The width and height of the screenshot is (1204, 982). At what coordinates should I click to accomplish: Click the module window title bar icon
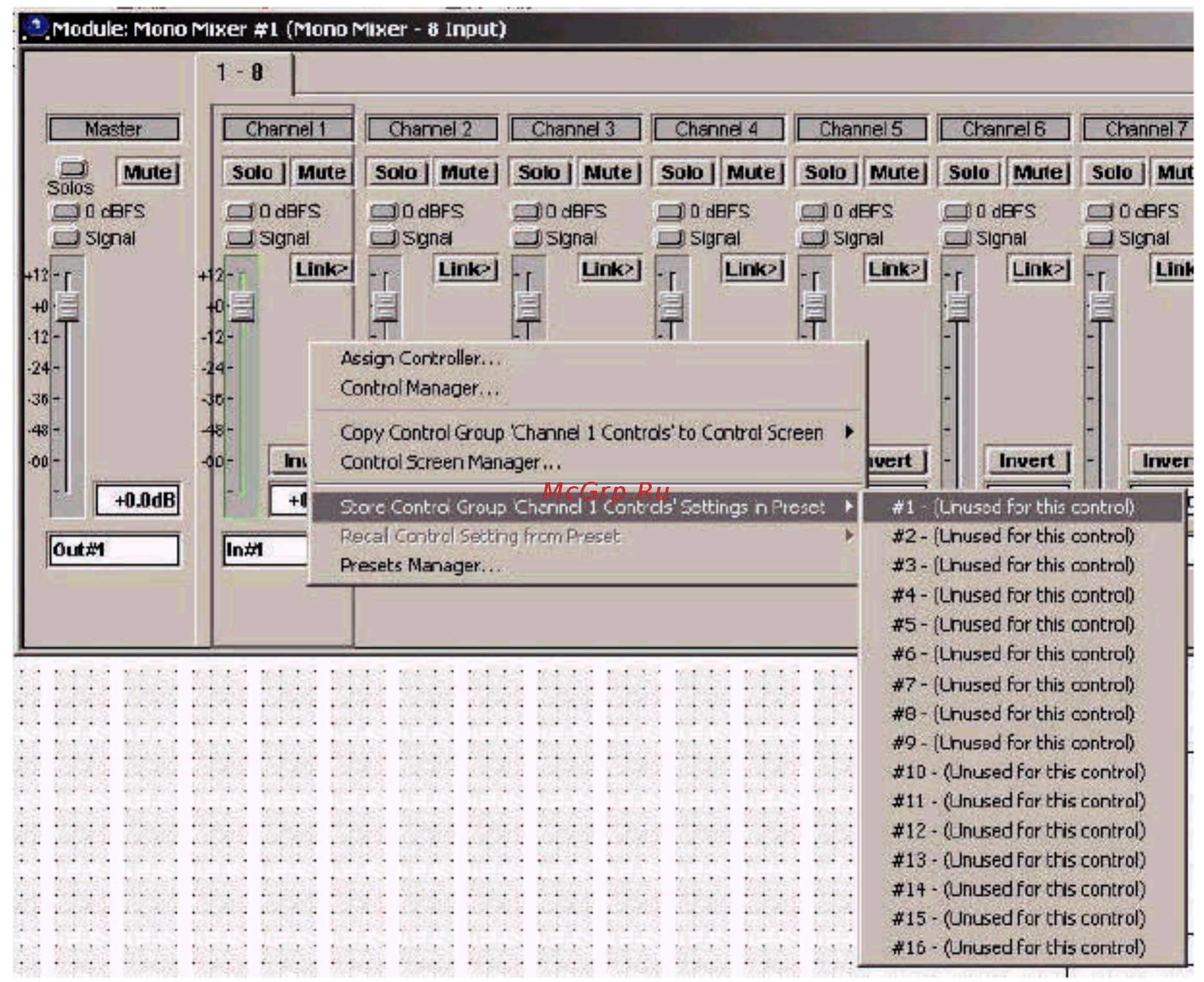click(36, 28)
